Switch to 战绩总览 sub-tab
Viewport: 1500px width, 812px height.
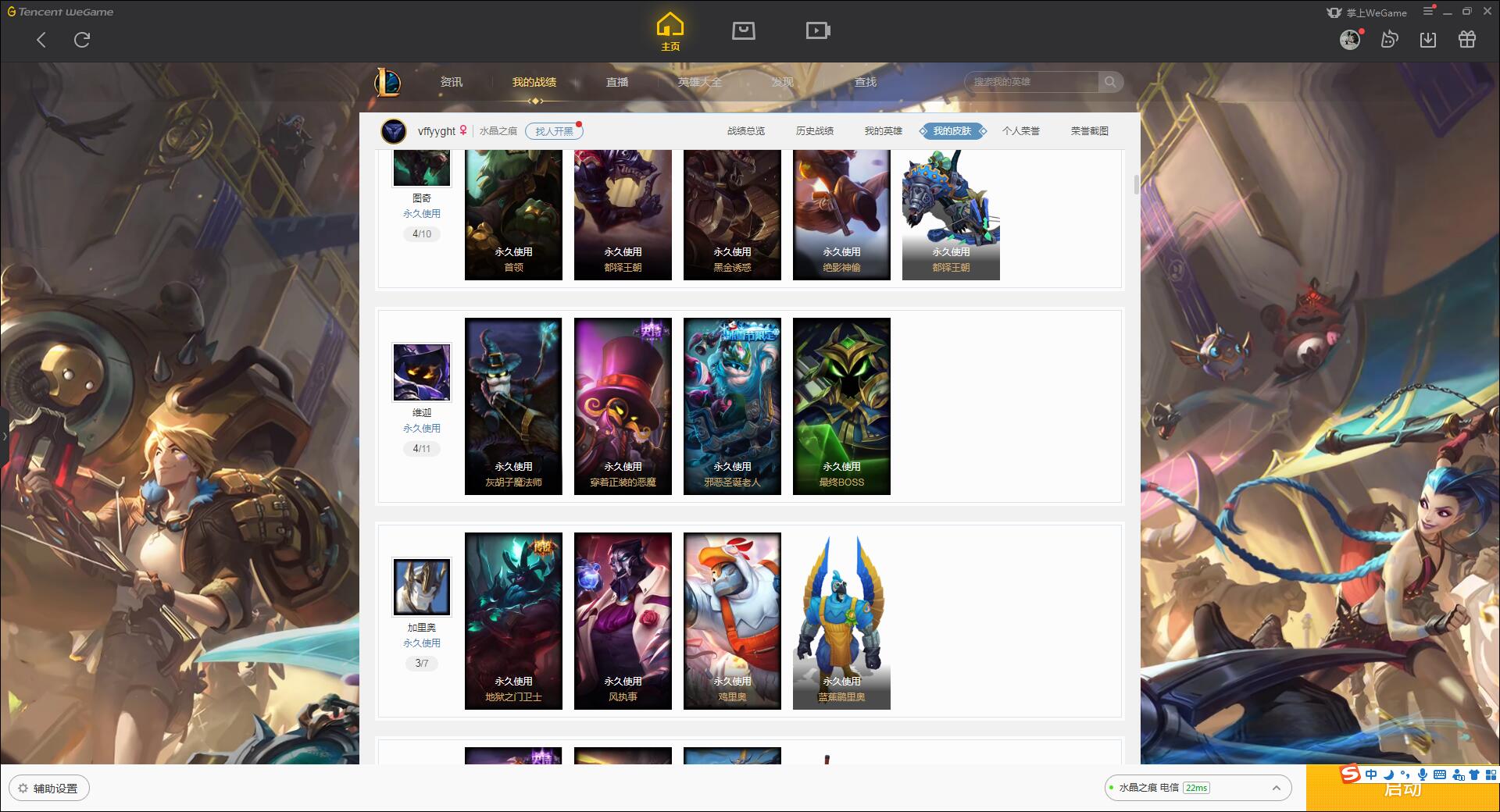746,131
